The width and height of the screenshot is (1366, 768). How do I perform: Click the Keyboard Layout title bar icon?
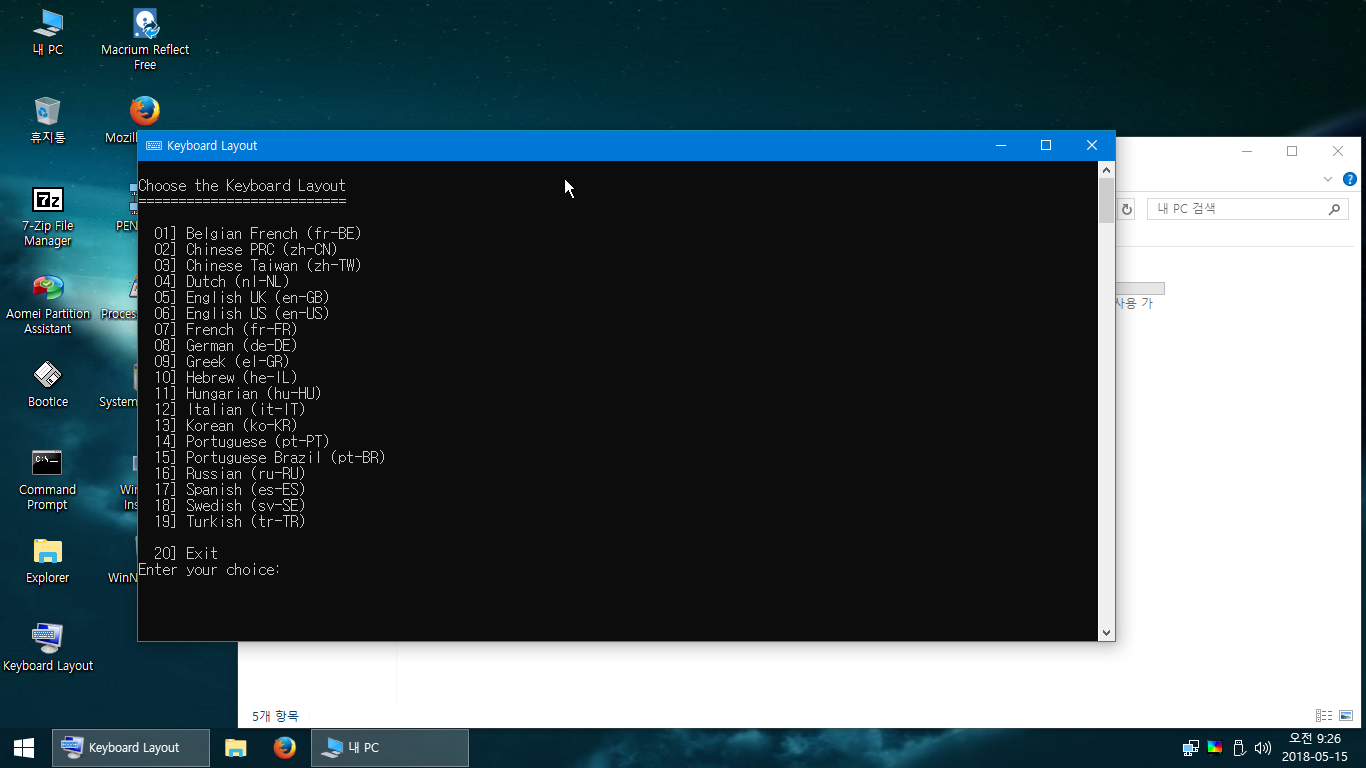154,145
